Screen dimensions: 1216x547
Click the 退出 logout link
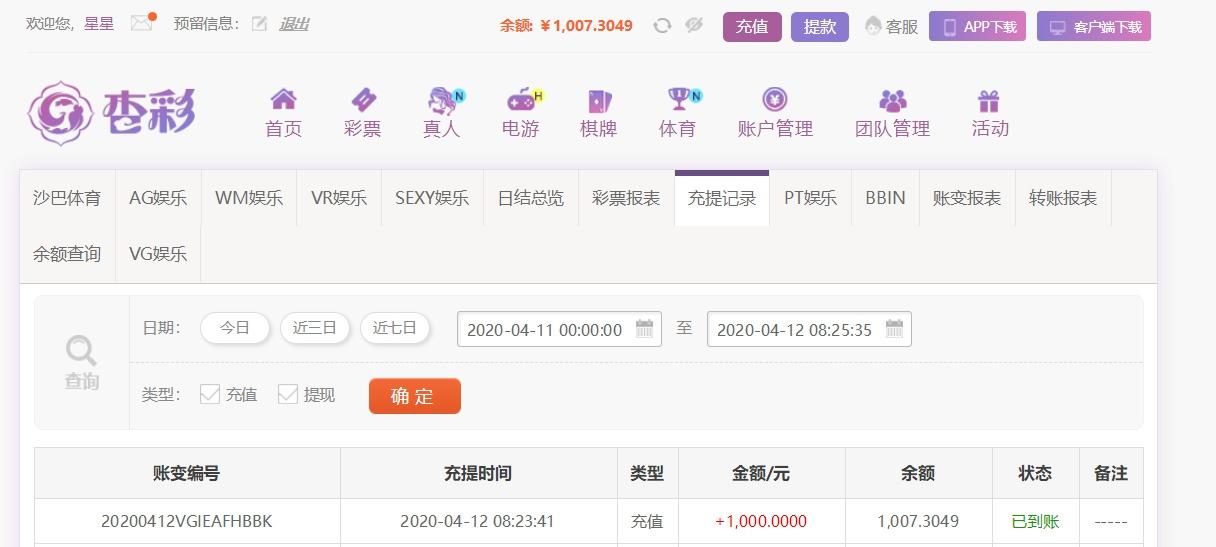pos(294,24)
